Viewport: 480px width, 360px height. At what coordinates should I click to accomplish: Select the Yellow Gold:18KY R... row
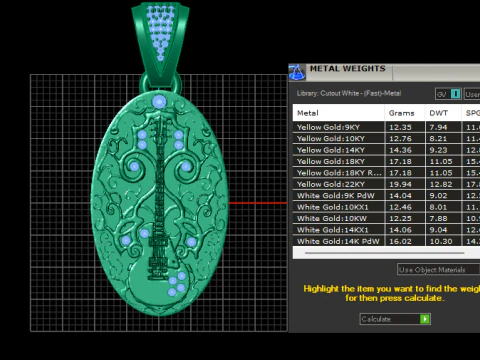(386, 173)
